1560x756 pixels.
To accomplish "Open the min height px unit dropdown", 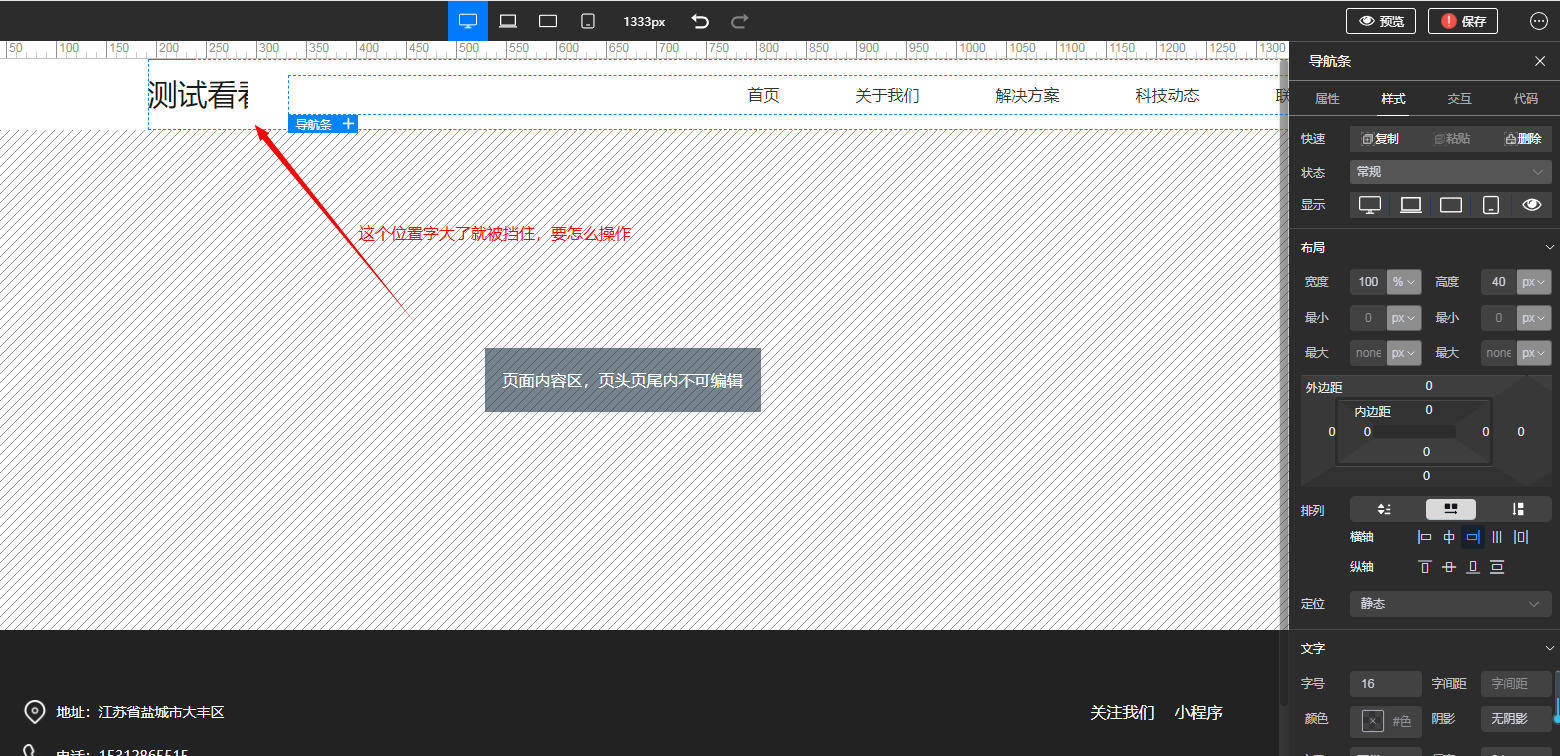I will (x=1534, y=318).
